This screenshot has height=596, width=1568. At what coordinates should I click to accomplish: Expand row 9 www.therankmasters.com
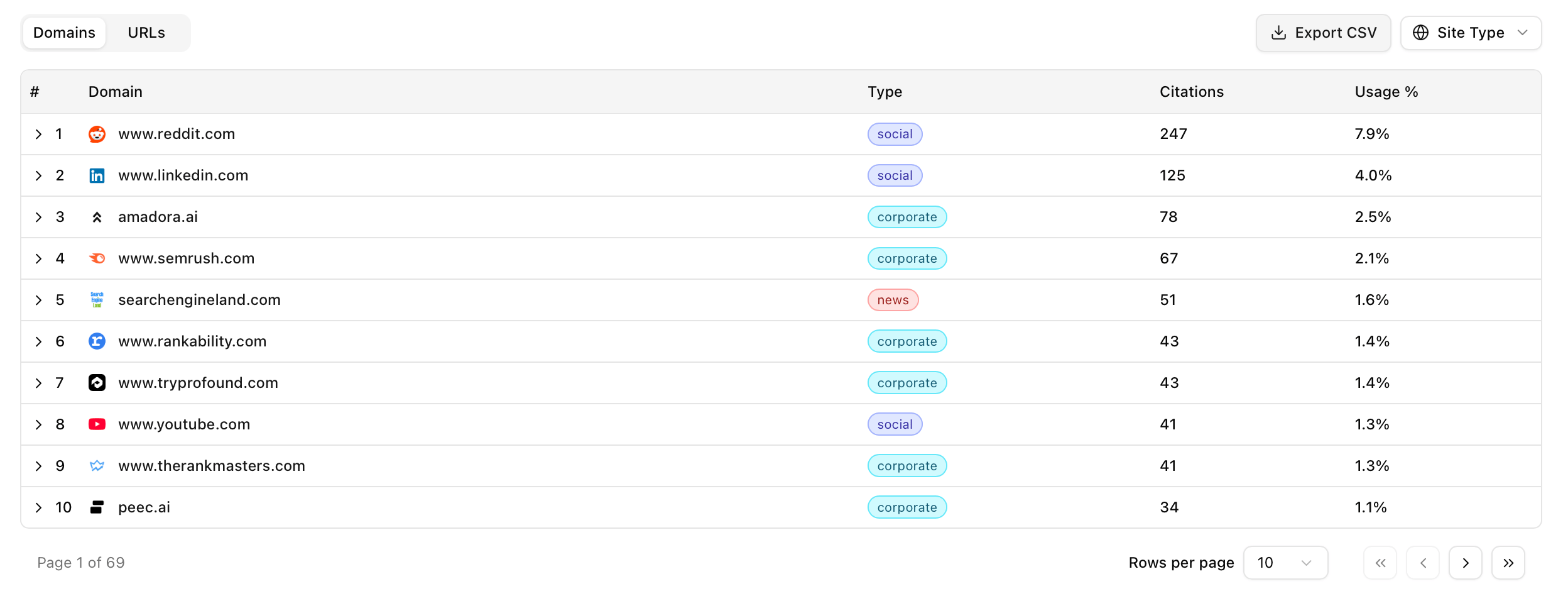click(x=38, y=466)
